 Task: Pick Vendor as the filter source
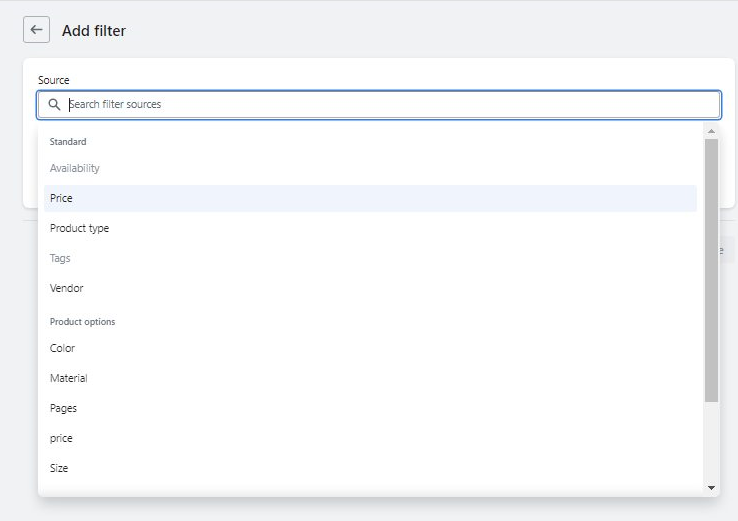coord(67,288)
